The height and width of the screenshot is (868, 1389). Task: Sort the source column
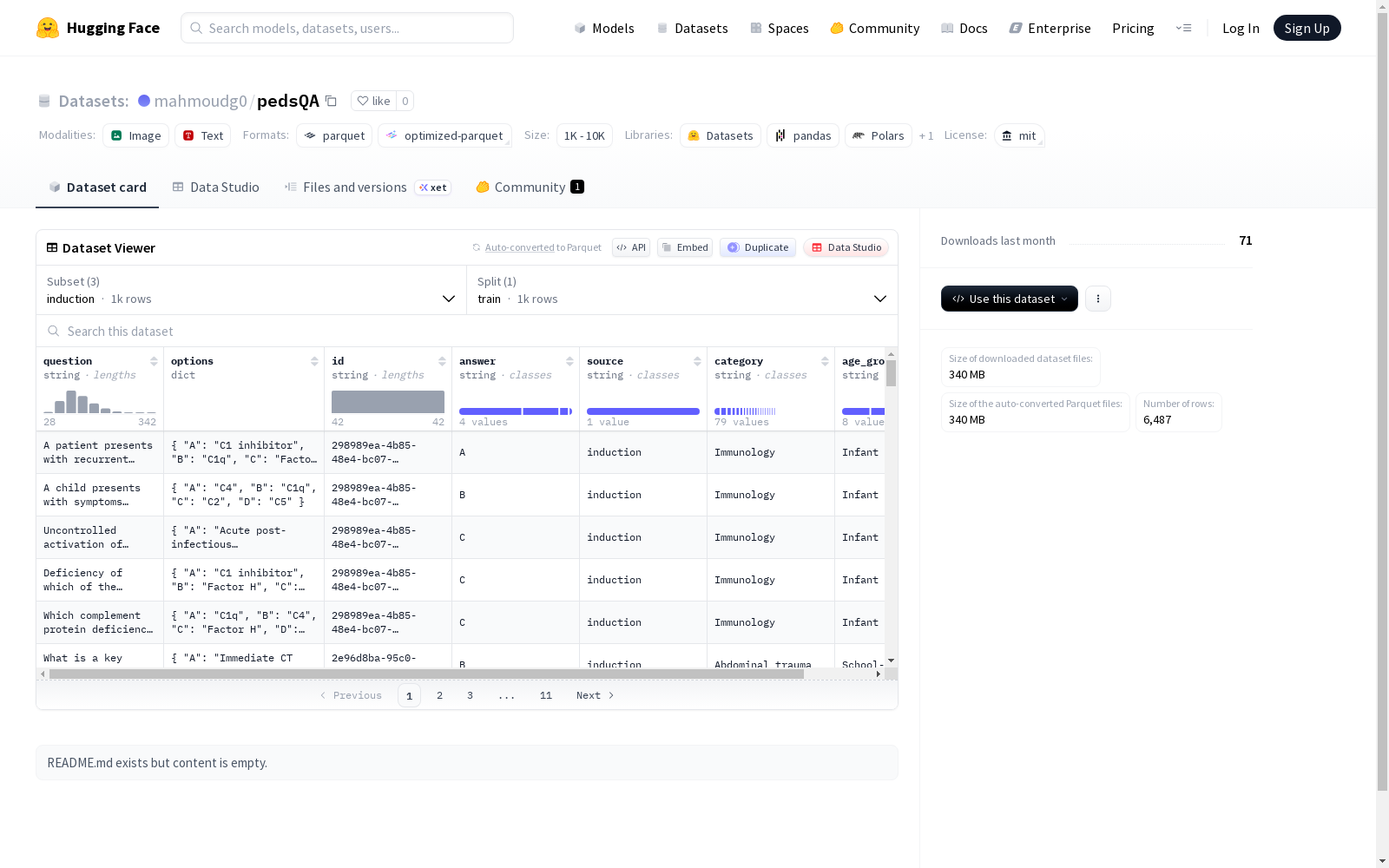click(697, 361)
